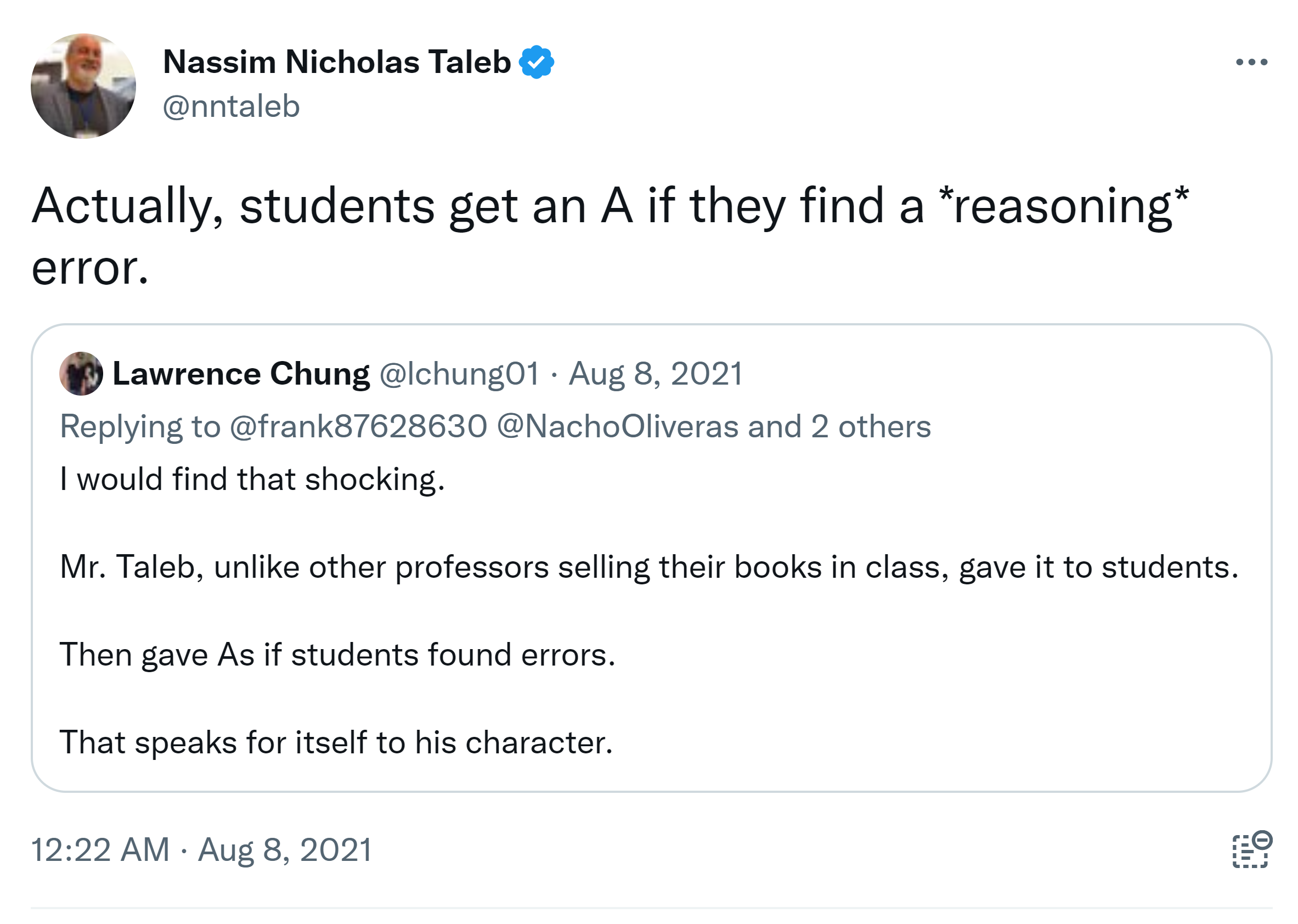Click the "Replying to" label in quoted tweet
The height and width of the screenshot is (924, 1298).
tap(140, 426)
